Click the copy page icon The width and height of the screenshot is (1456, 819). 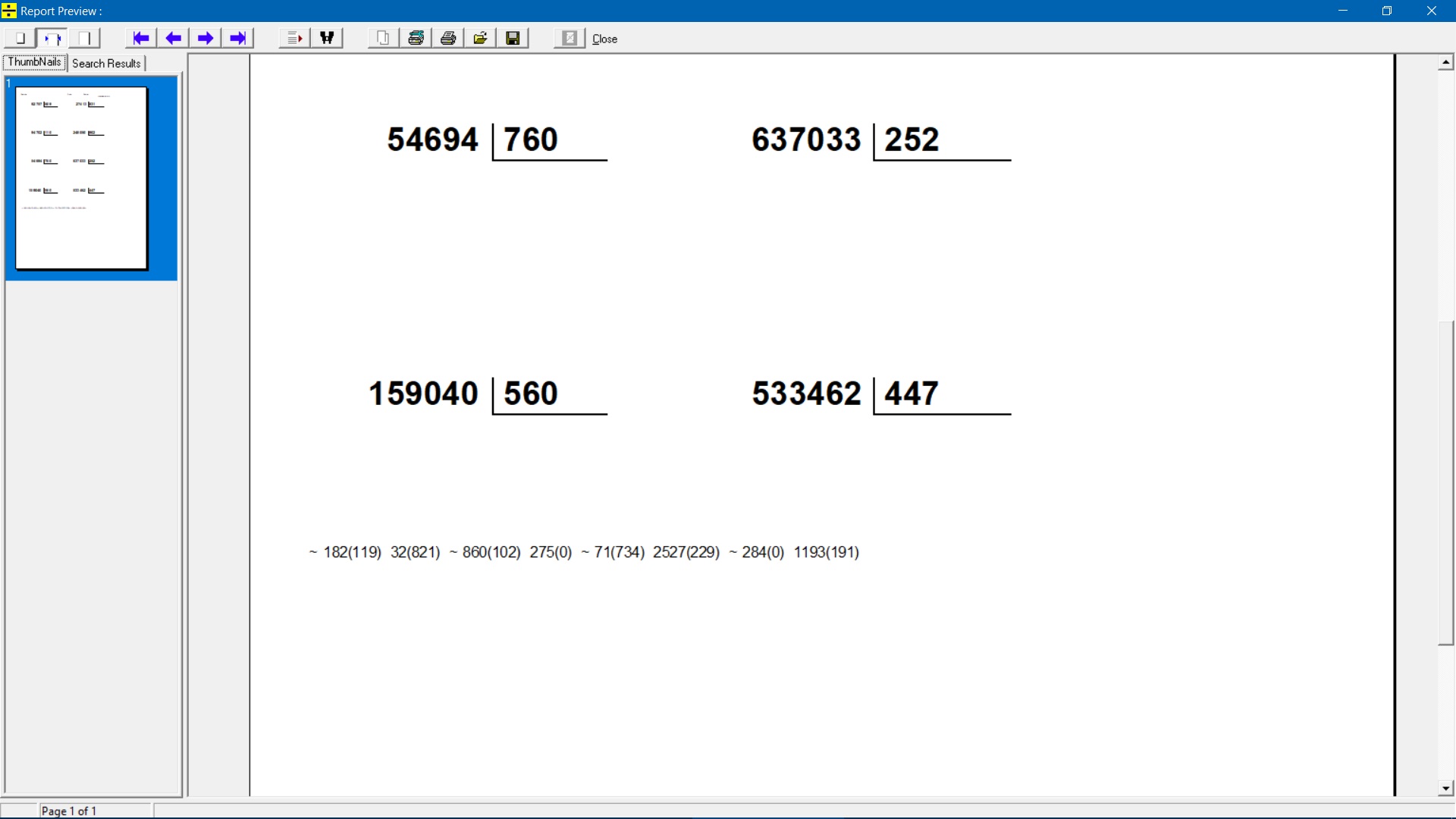coord(384,38)
